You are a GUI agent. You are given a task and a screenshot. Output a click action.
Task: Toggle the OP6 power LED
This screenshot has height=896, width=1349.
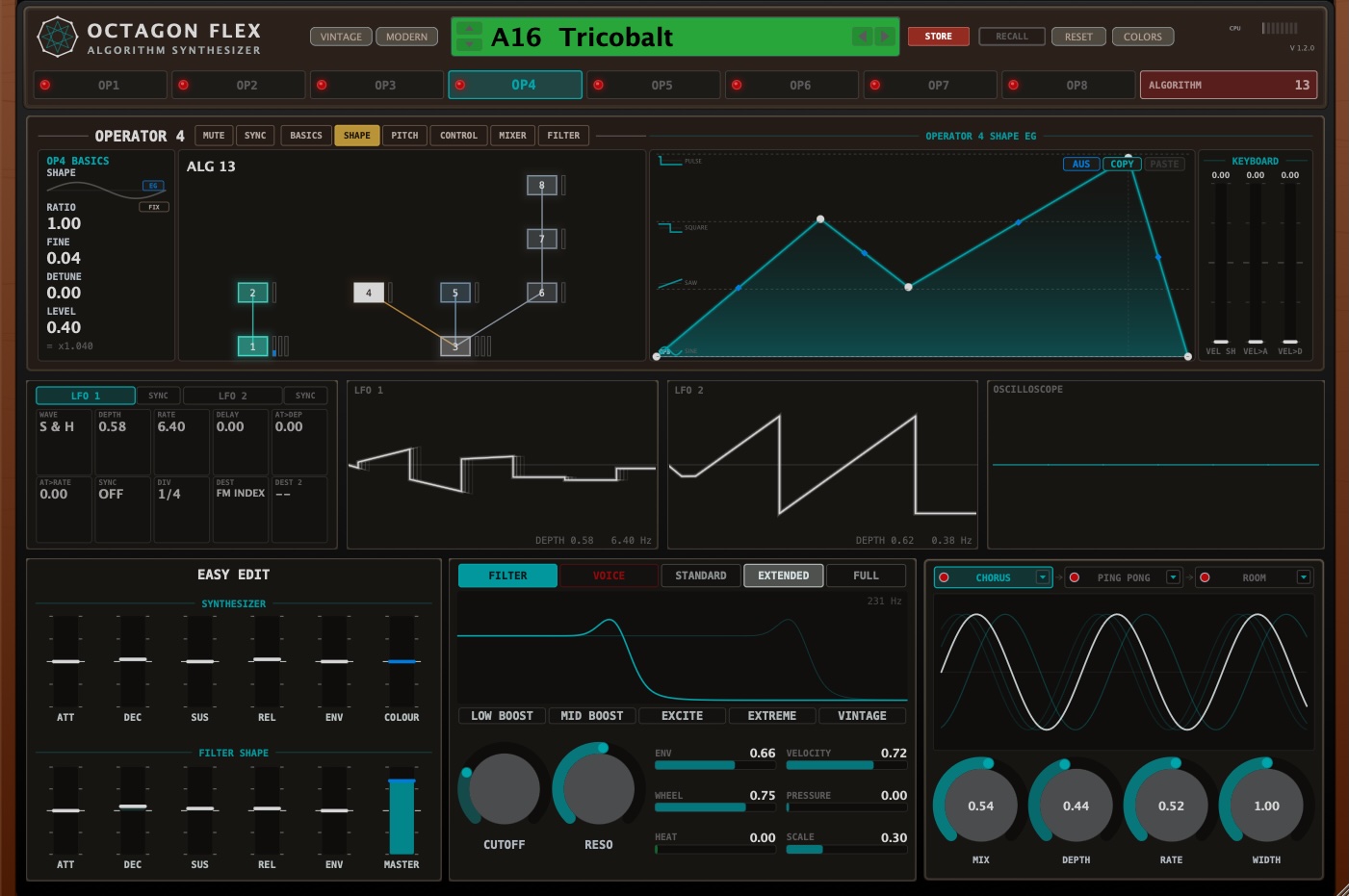[737, 85]
